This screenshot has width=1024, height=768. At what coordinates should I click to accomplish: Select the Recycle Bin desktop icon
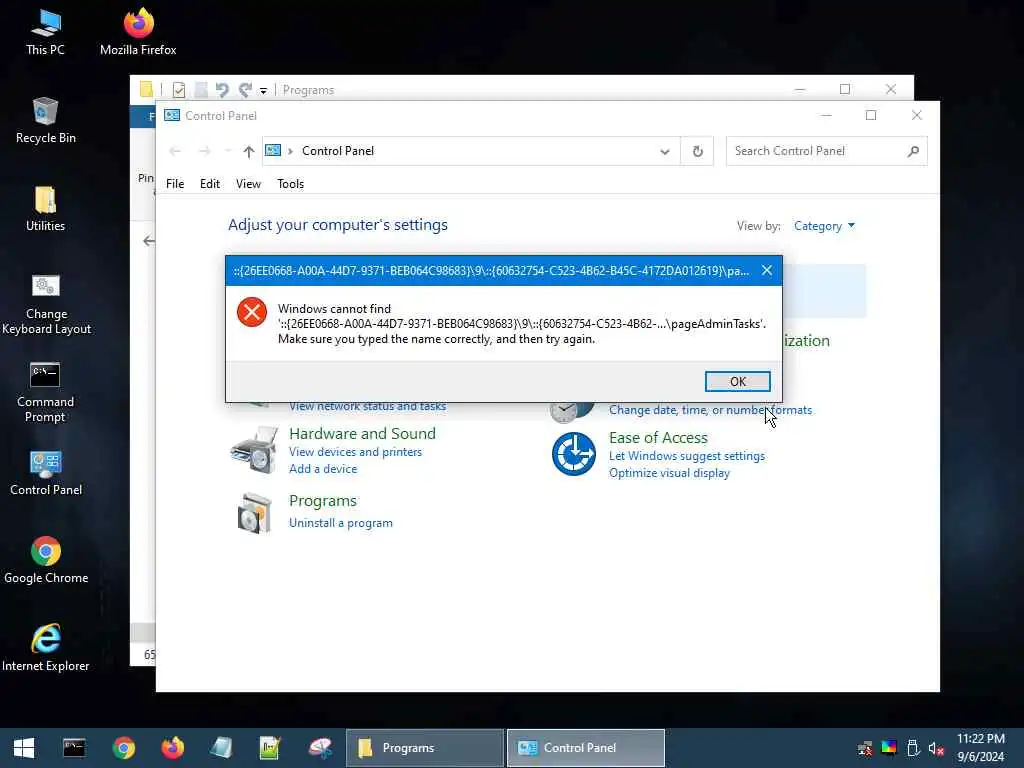46,120
